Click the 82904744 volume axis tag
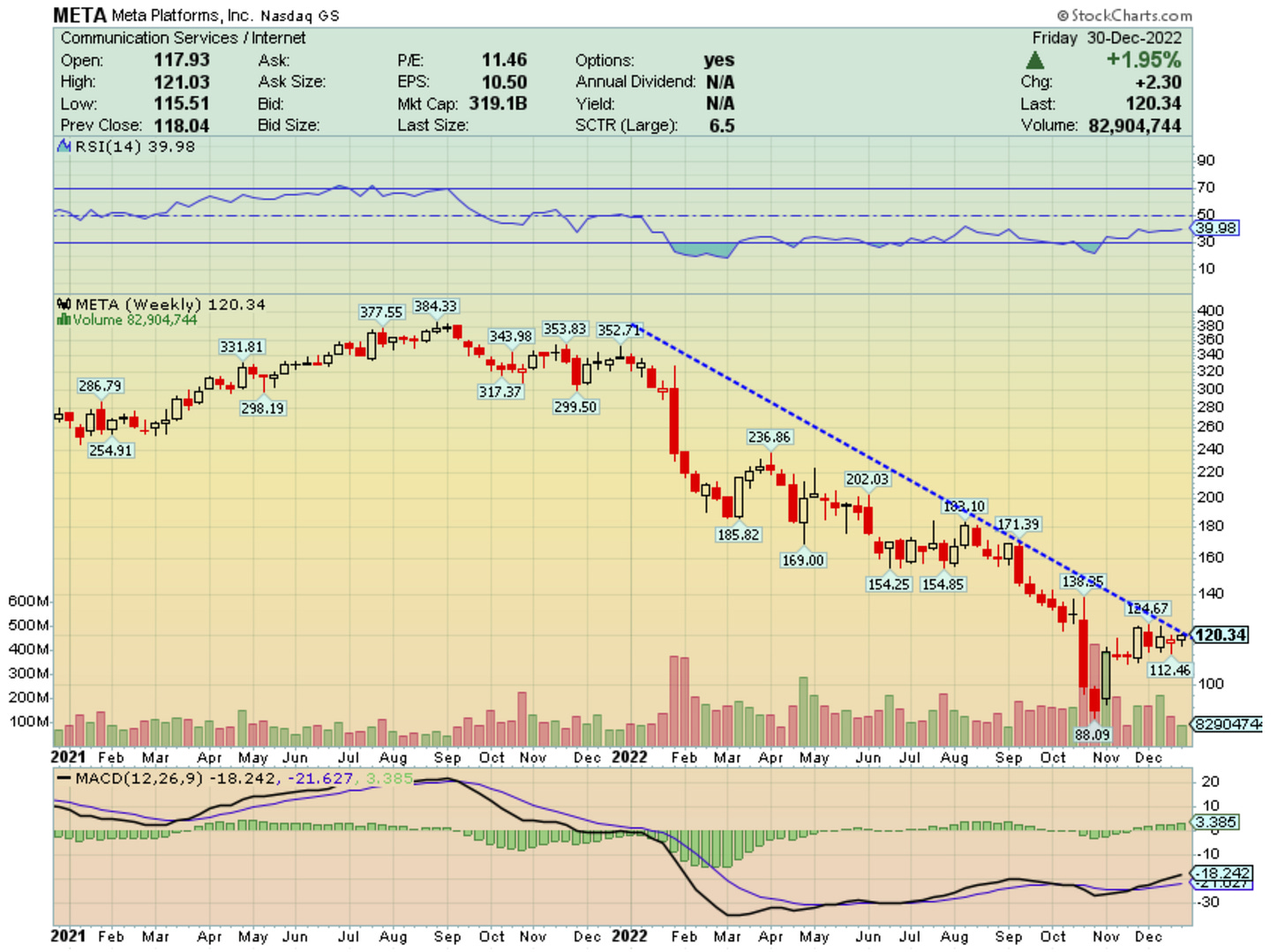The height and width of the screenshot is (952, 1285). [1229, 723]
